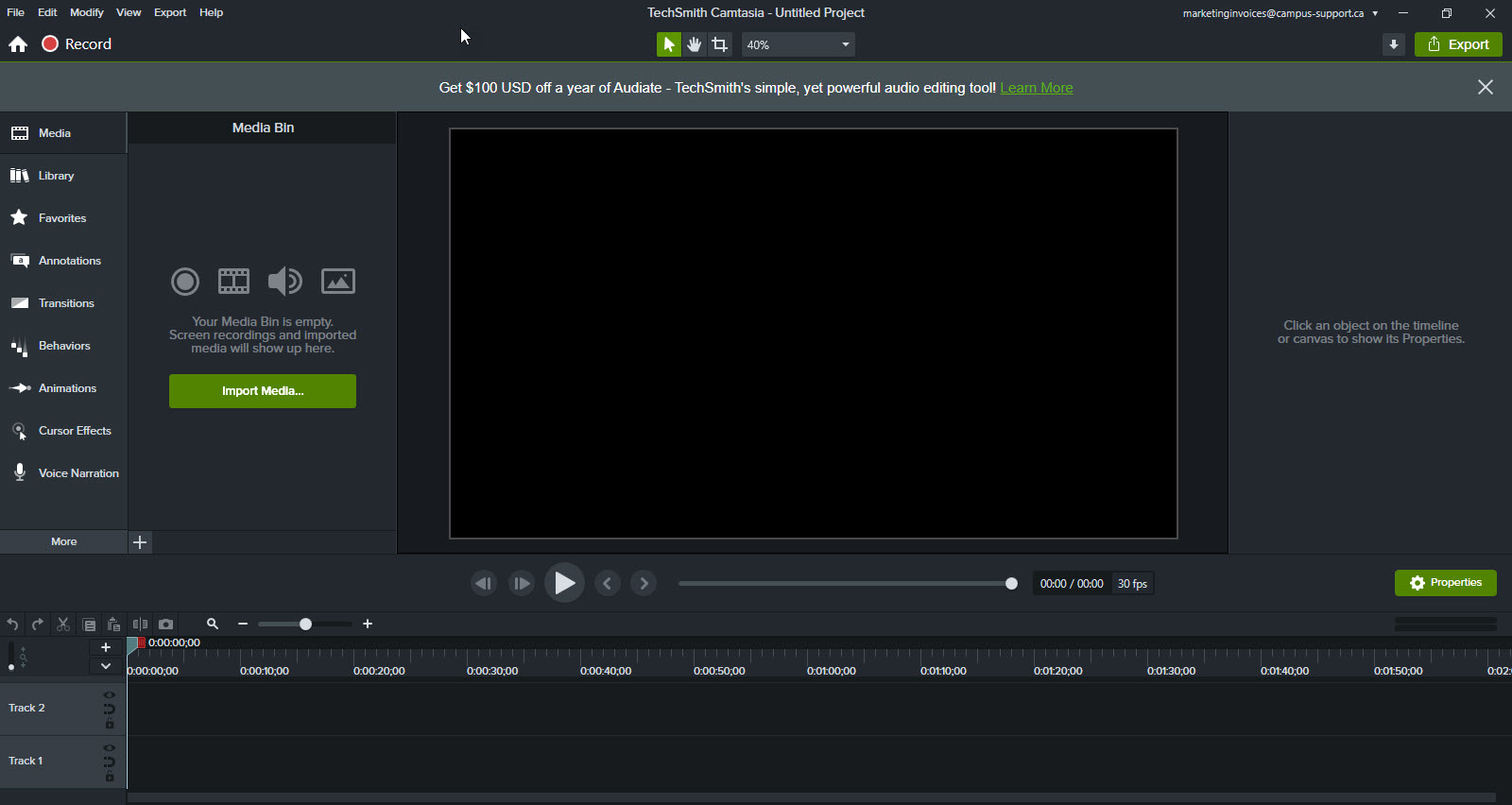Click the download arrow icon beside Export
The height and width of the screenshot is (805, 1512).
(1394, 44)
